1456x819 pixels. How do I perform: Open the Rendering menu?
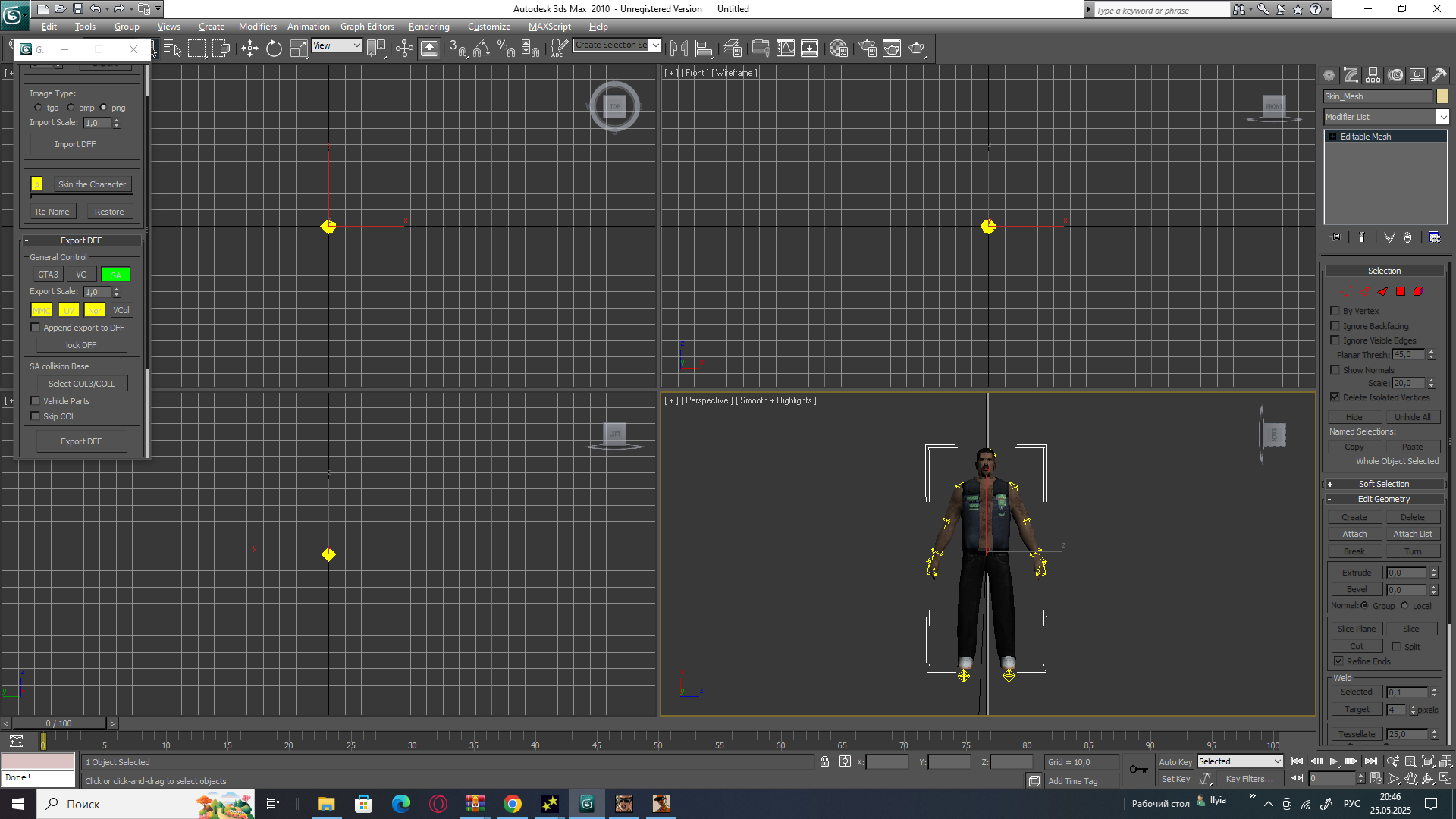[x=428, y=27]
